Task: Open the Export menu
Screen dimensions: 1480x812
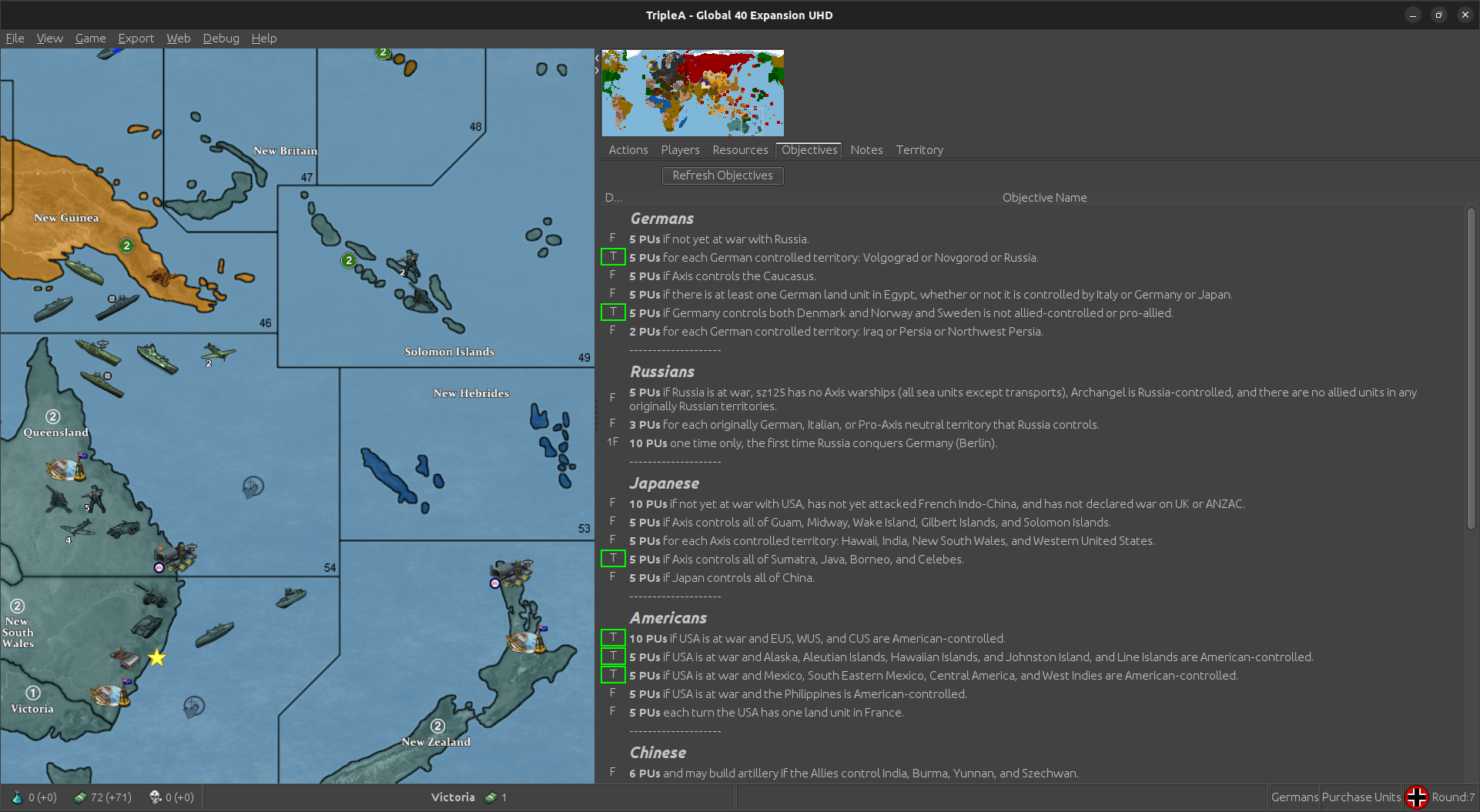Action: pos(136,38)
